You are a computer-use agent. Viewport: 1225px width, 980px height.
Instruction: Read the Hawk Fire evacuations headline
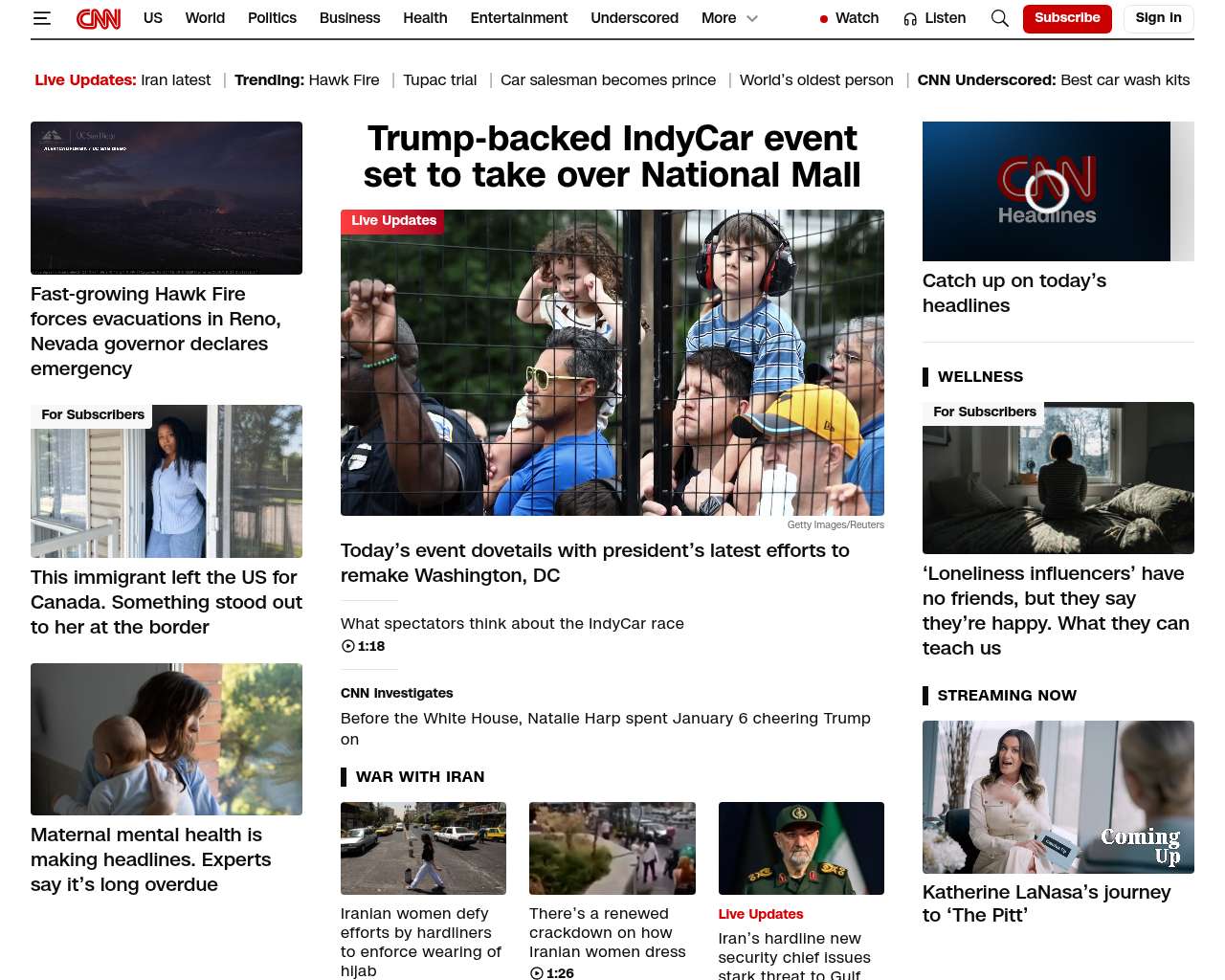(156, 331)
